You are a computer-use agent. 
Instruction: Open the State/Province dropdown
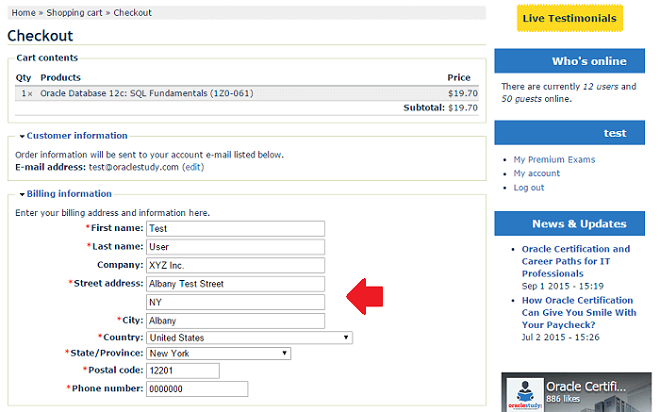218,354
